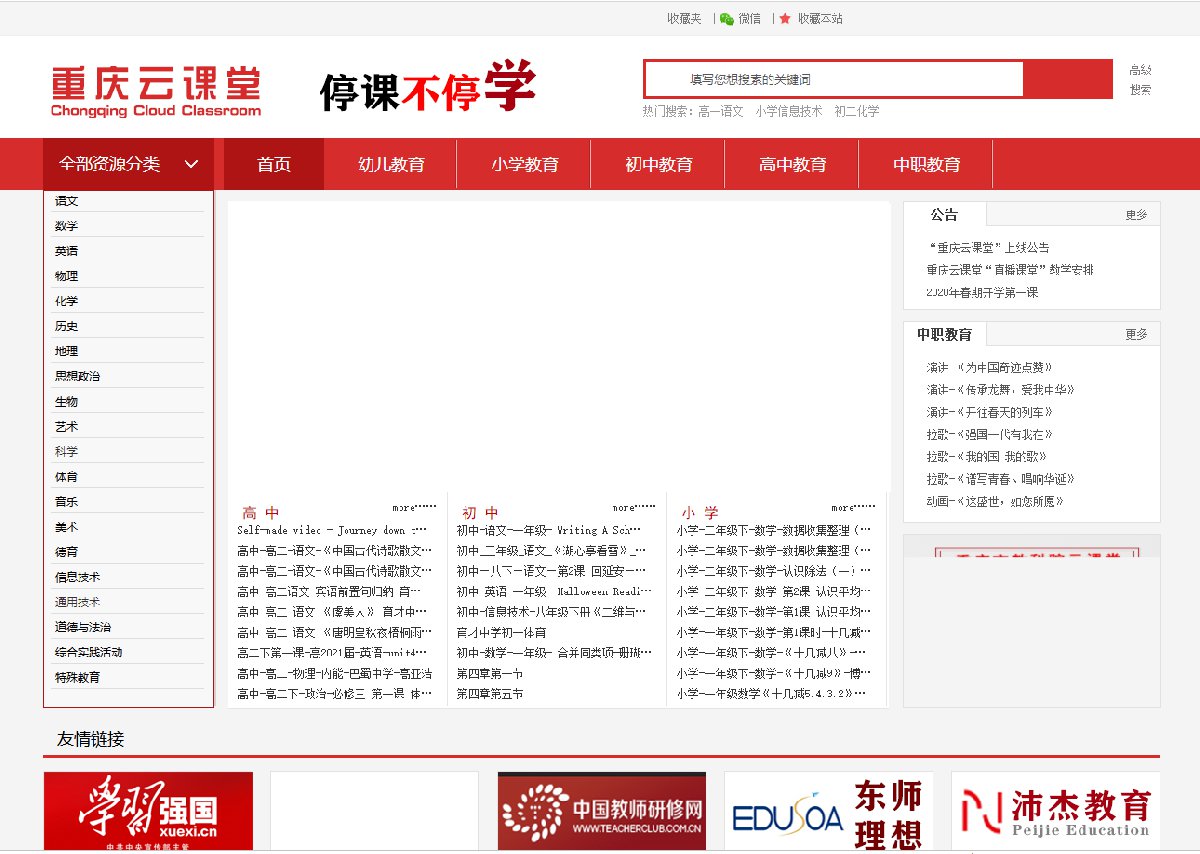Screen dimensions: 1200x854
Task: Open 更多 in the 公告 panel
Action: point(1136,215)
